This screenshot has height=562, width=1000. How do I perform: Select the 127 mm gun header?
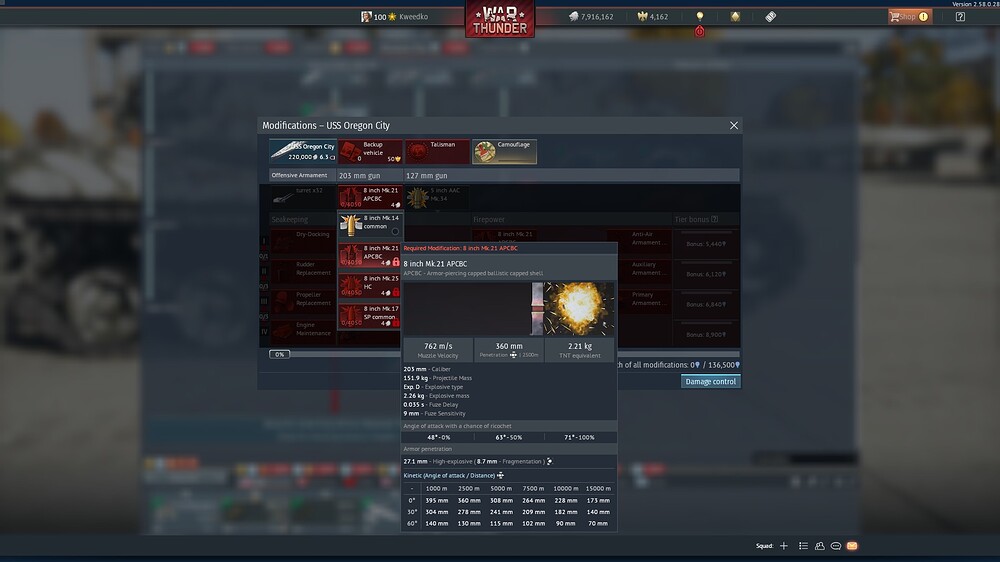click(x=427, y=175)
